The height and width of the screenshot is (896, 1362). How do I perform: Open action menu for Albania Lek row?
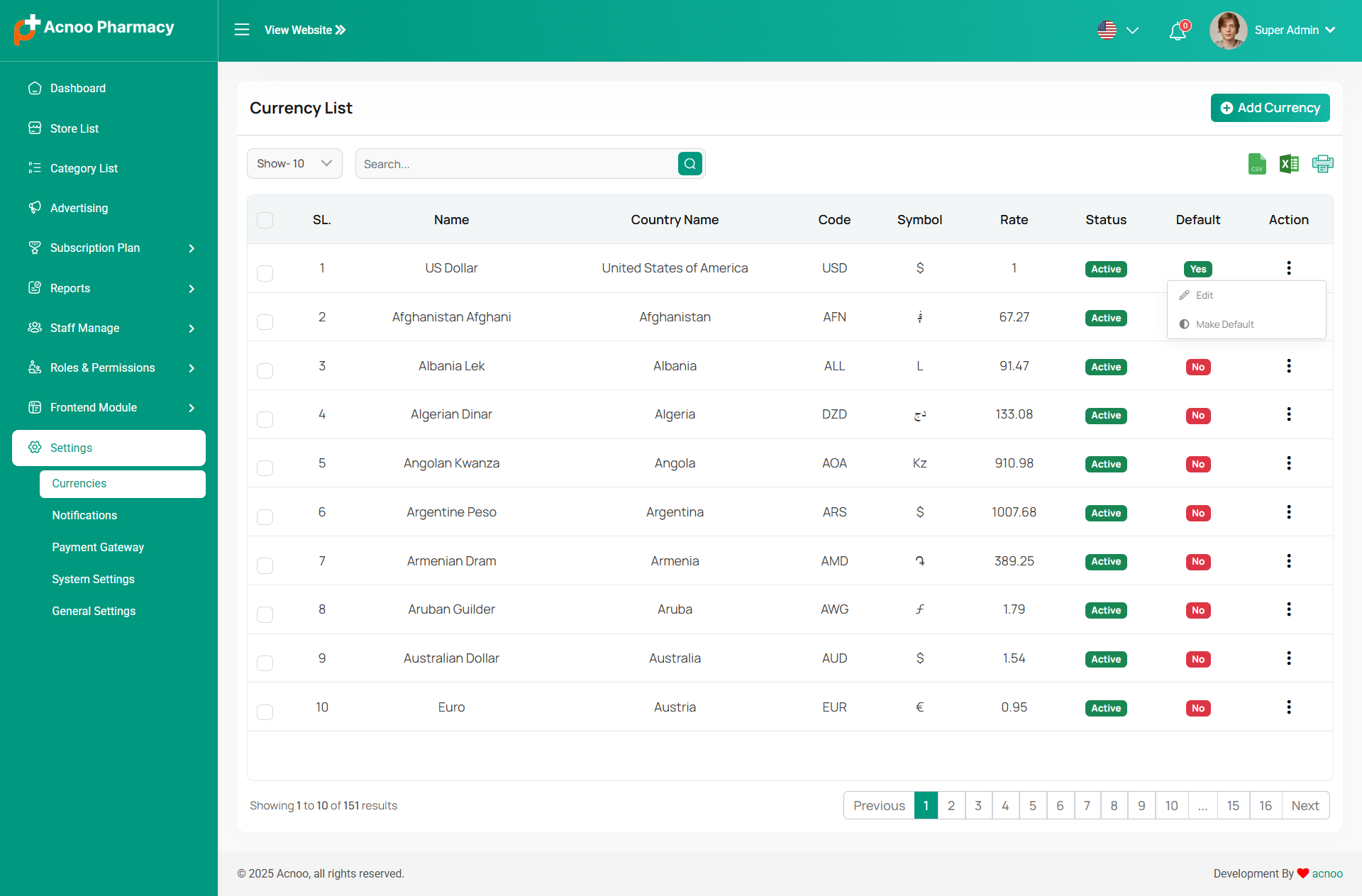[1288, 366]
